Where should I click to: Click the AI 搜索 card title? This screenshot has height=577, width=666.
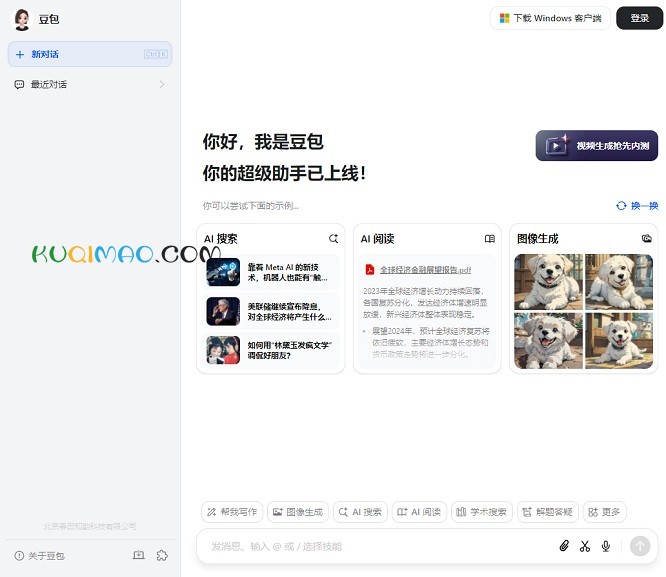click(x=220, y=239)
